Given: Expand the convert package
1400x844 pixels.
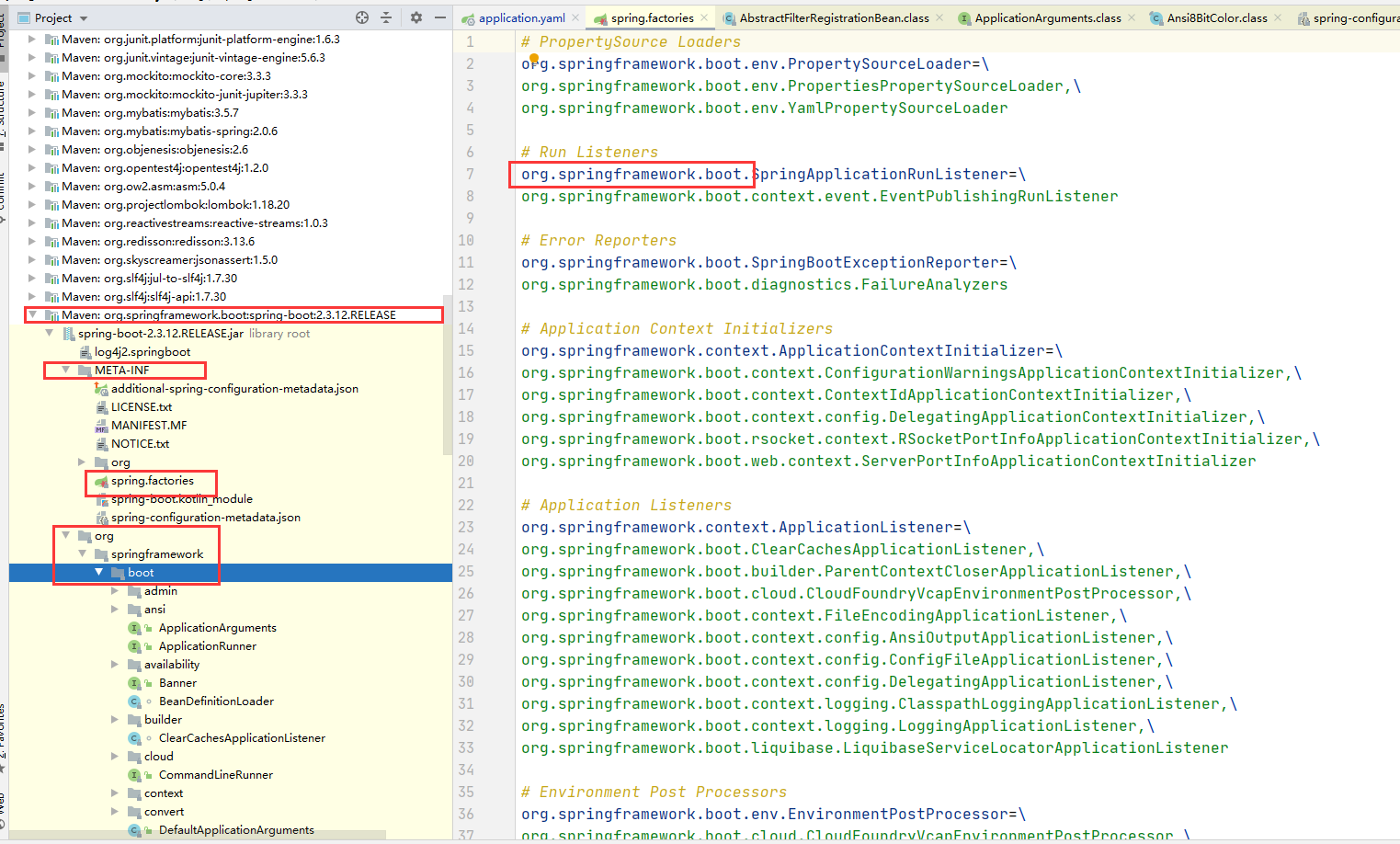Looking at the screenshot, I should click(115, 811).
